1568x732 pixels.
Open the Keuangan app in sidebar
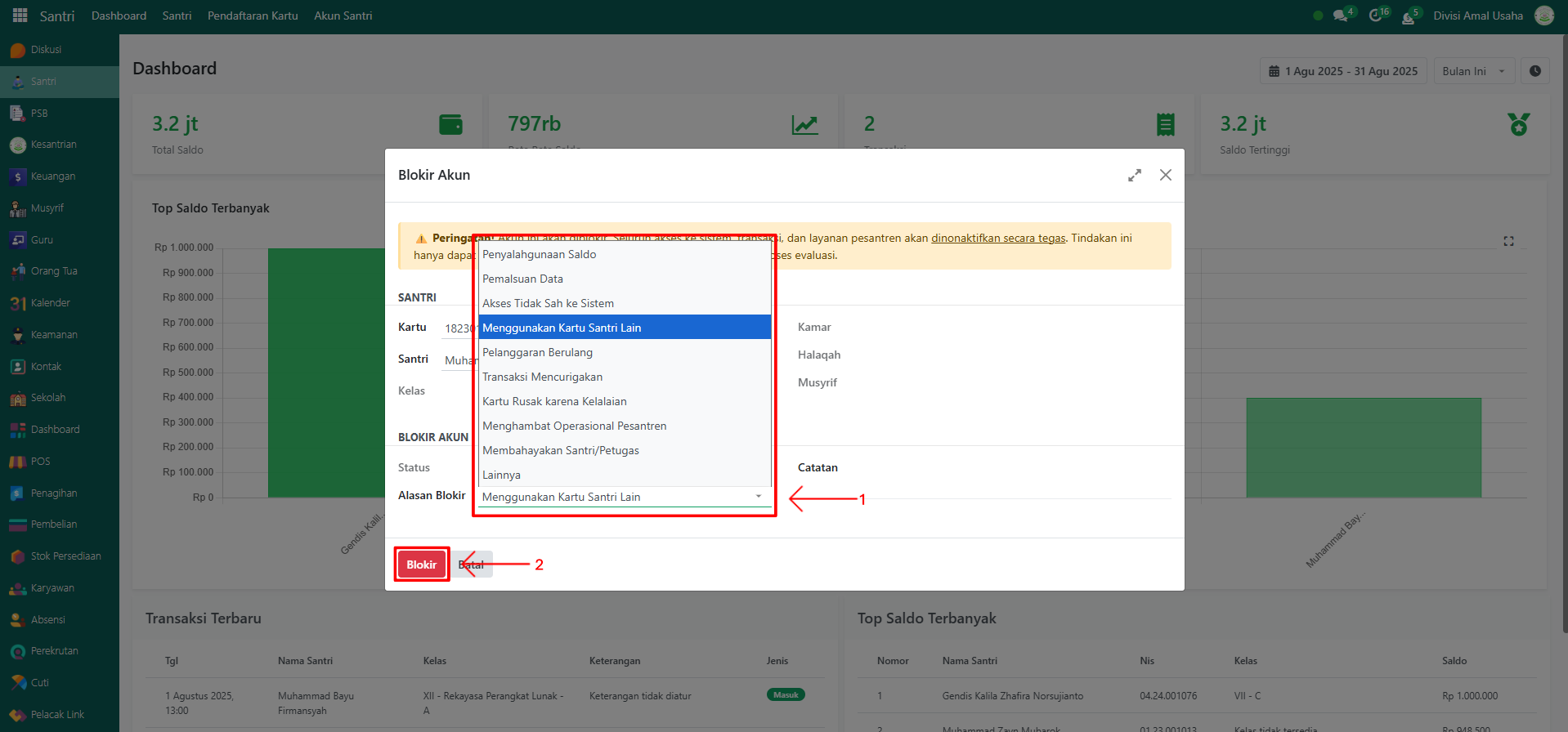pyautogui.click(x=52, y=176)
